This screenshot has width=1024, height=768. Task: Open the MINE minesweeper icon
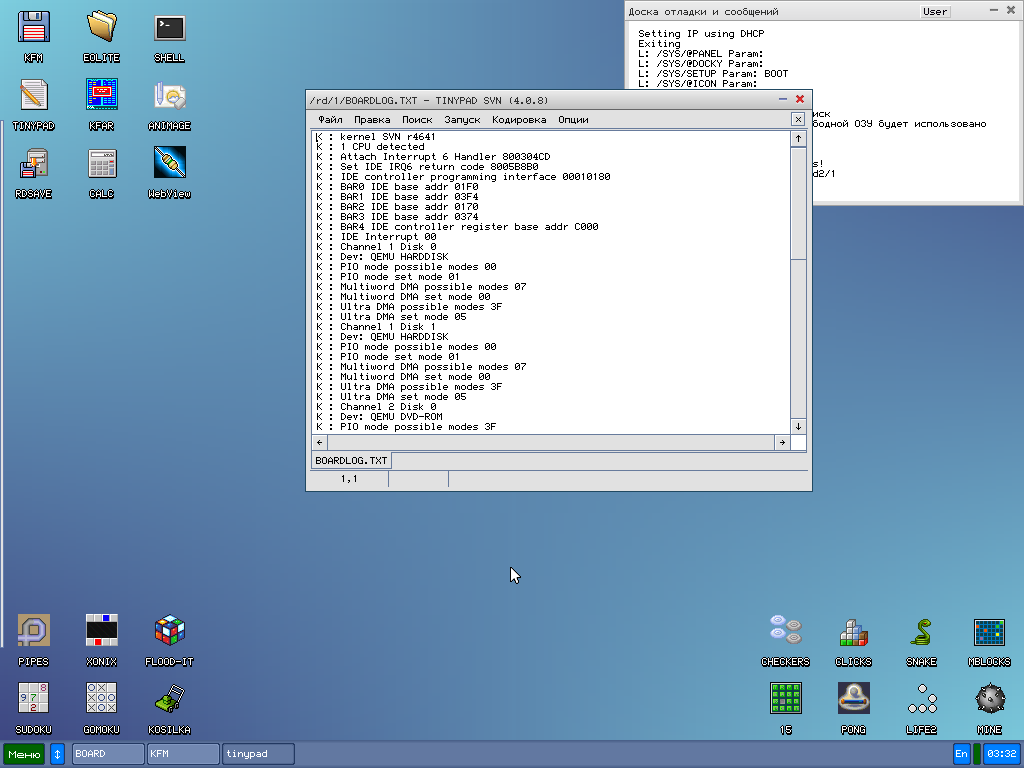coord(989,700)
